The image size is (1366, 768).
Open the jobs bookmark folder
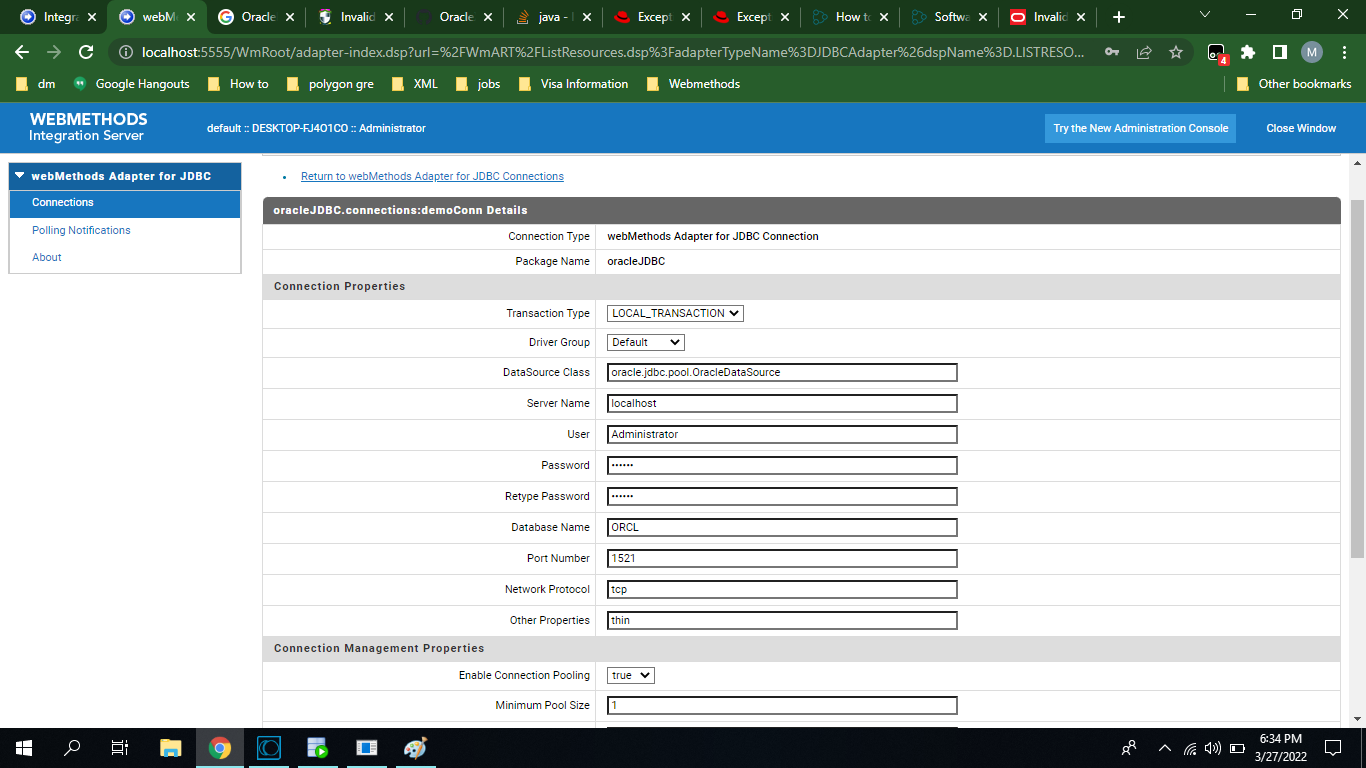tap(478, 84)
